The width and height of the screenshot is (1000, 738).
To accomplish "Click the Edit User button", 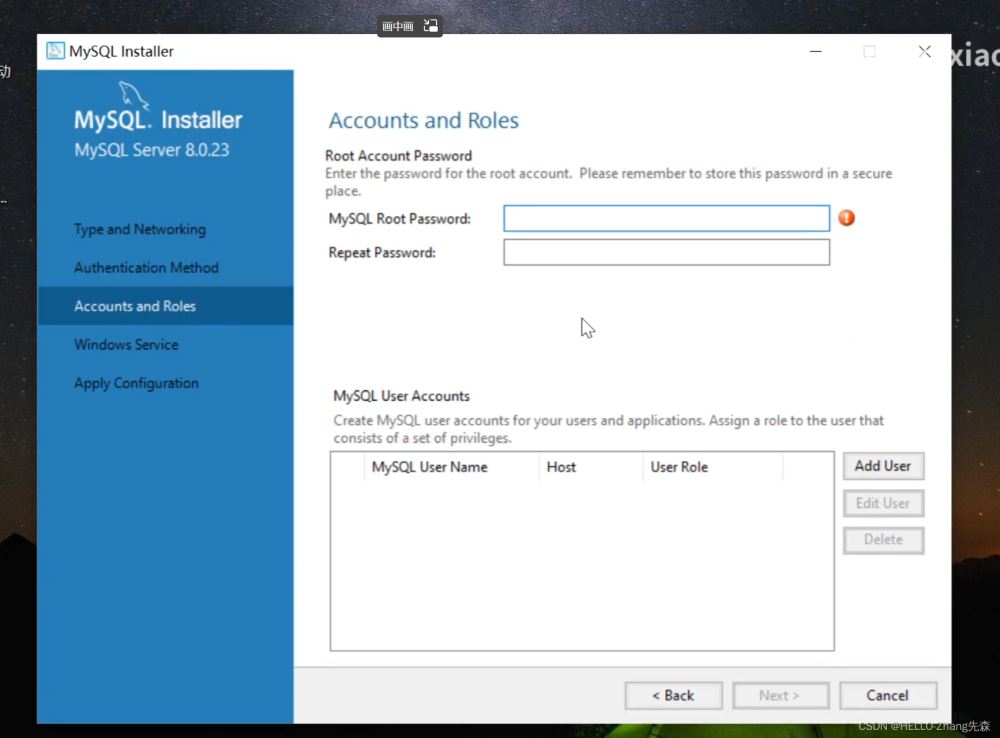I will click(883, 503).
